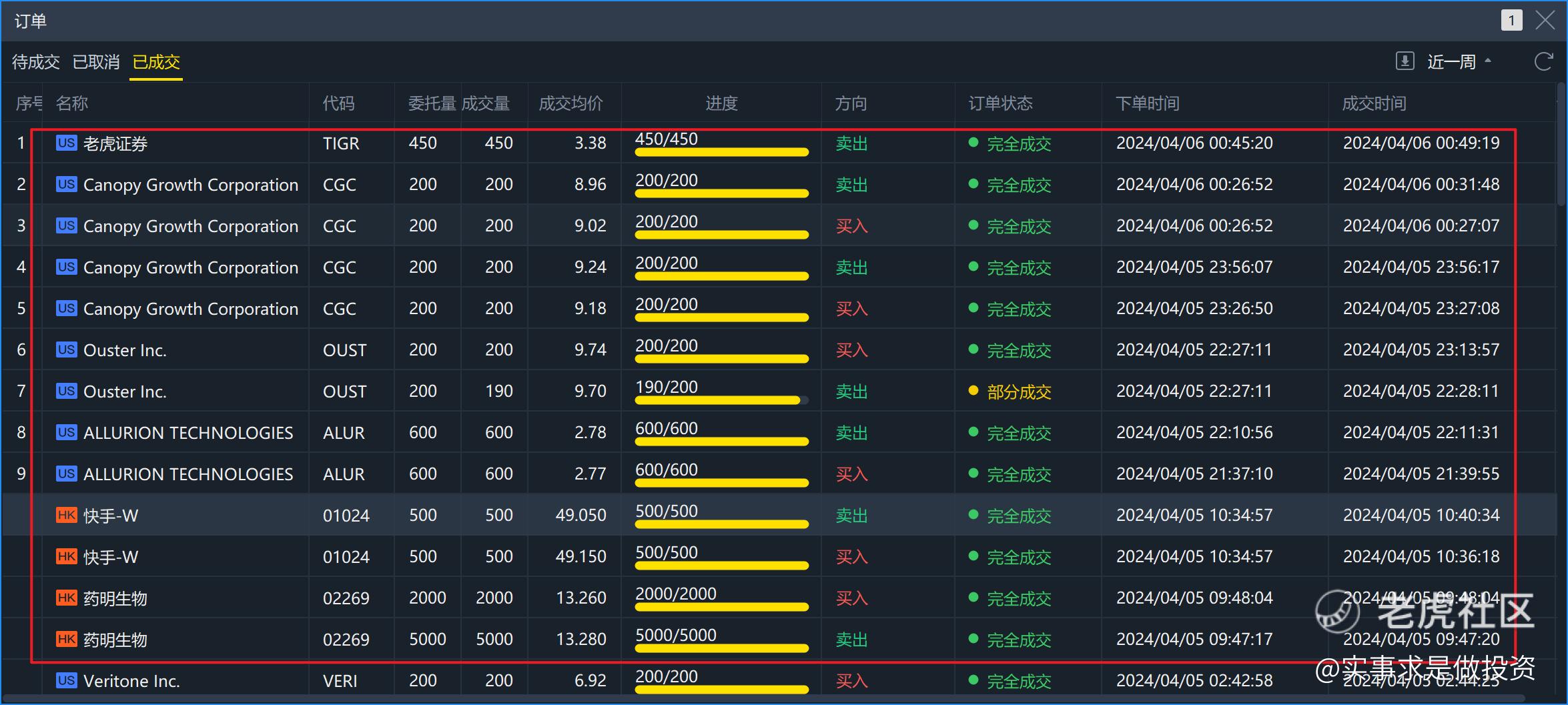1568x705 pixels.
Task: Click the 成交时间 column header
Action: point(1375,103)
